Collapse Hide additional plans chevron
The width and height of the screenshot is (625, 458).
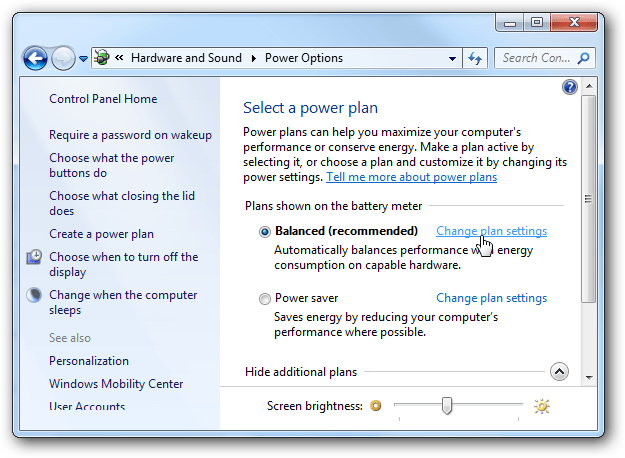(559, 372)
